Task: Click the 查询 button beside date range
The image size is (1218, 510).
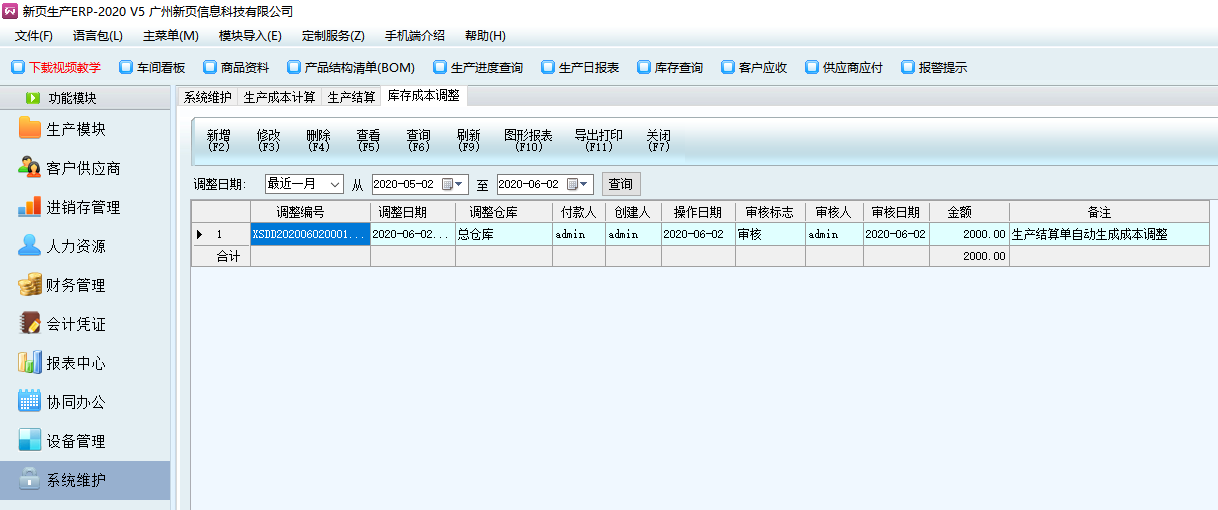Action: pos(620,185)
